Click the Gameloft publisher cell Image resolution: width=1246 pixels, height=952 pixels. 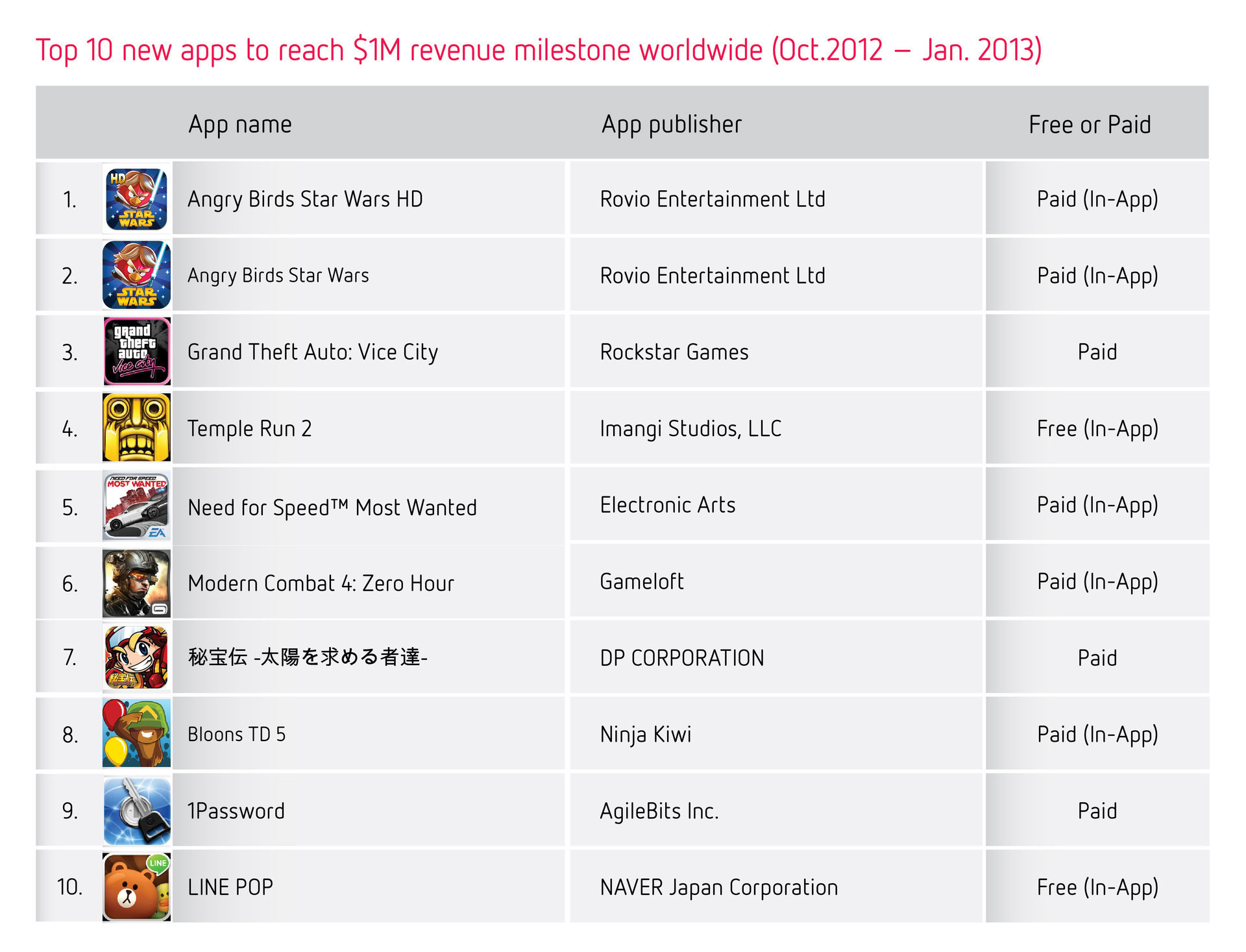tap(641, 581)
